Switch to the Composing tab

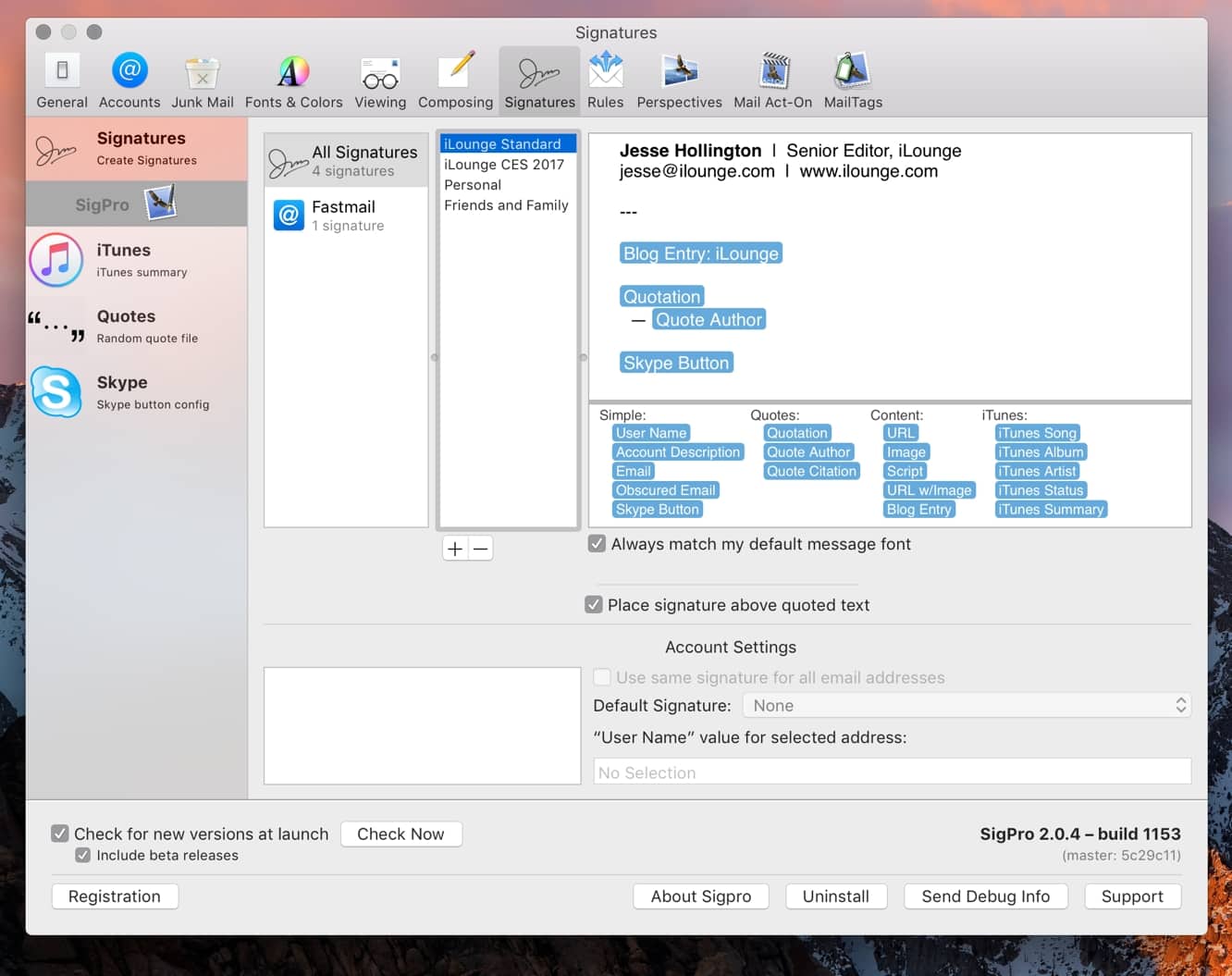[455, 80]
